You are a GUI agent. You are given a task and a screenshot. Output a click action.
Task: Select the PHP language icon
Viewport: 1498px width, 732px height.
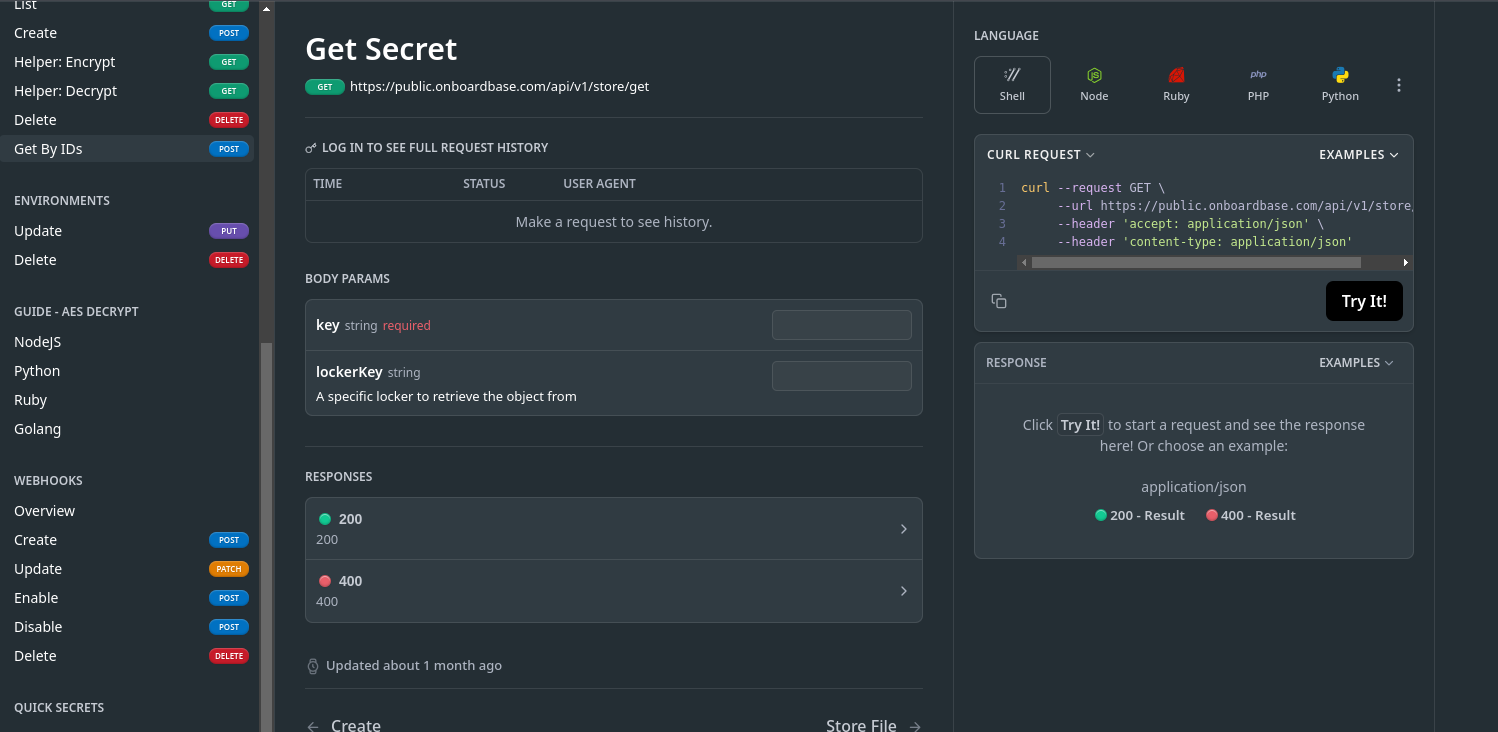[1258, 85]
